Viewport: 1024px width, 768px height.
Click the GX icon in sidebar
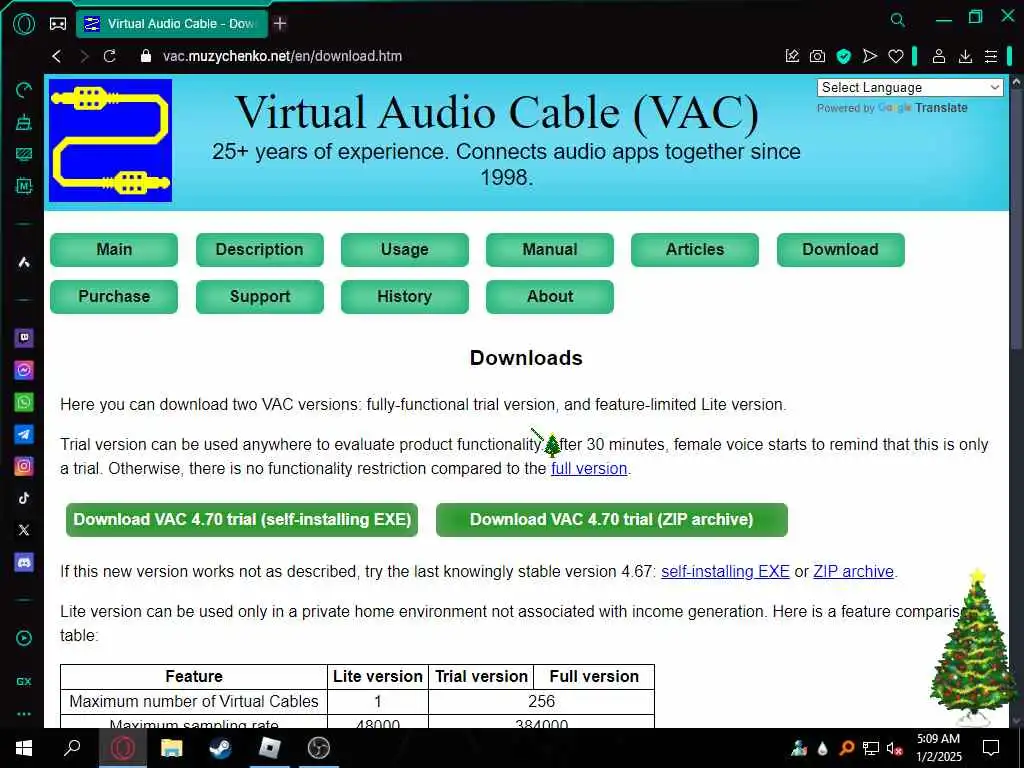point(24,681)
